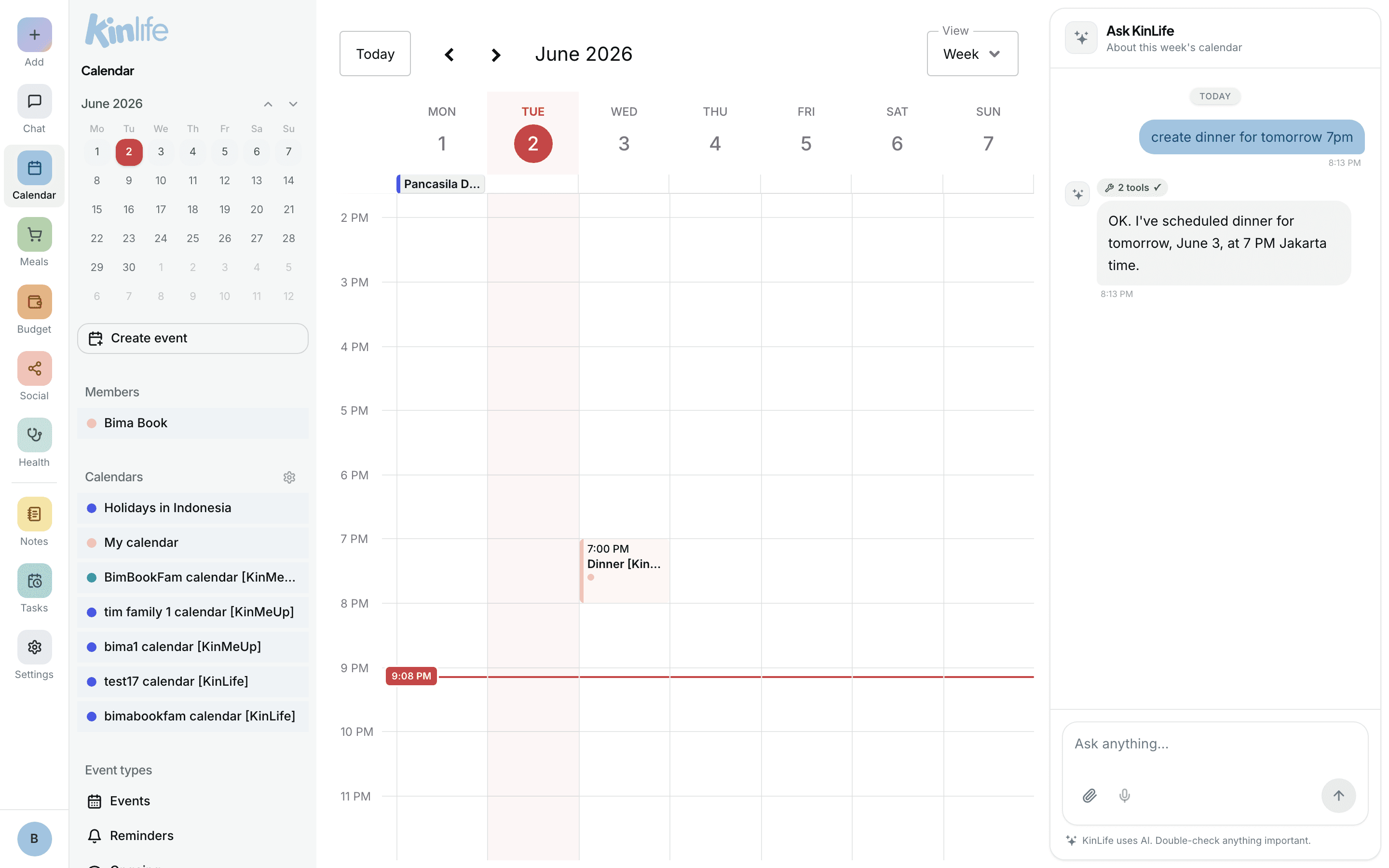
Task: Open the Chat section
Action: [x=34, y=102]
